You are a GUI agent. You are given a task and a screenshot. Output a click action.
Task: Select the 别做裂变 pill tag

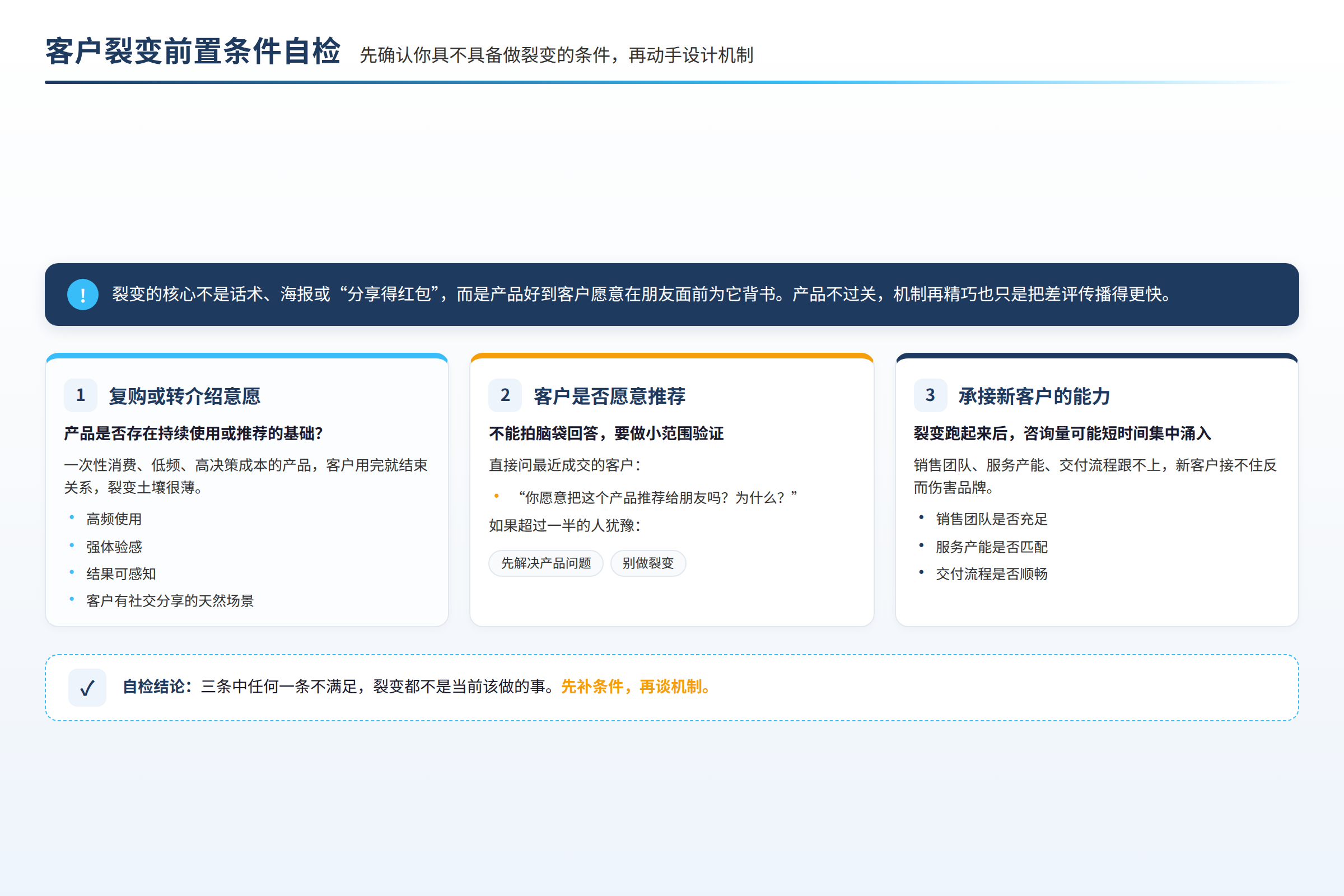click(648, 563)
